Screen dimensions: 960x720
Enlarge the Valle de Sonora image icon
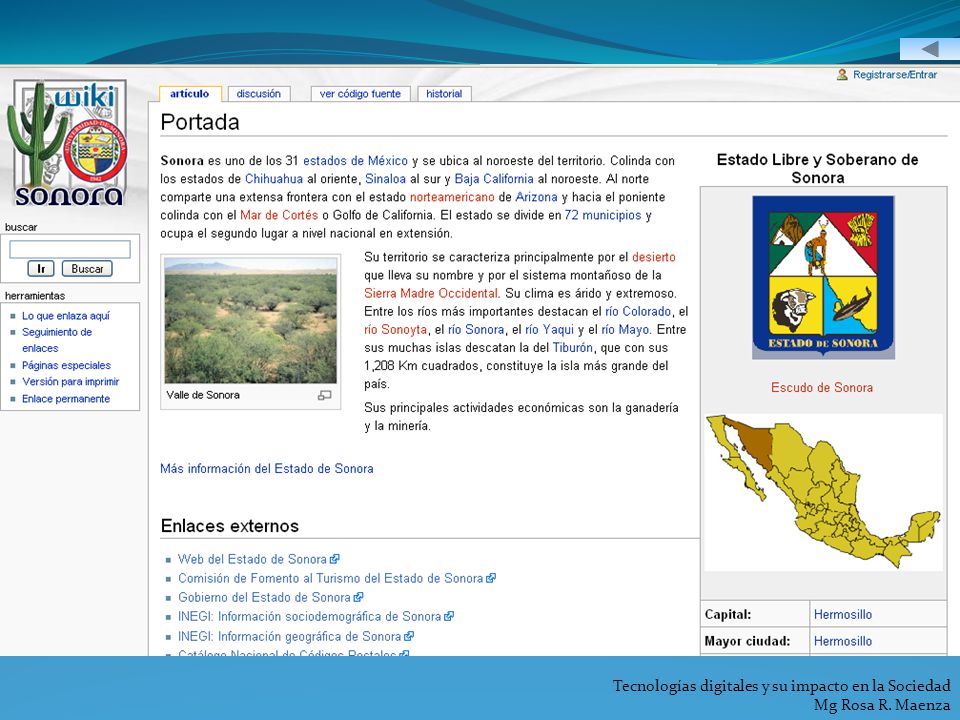[x=324, y=396]
